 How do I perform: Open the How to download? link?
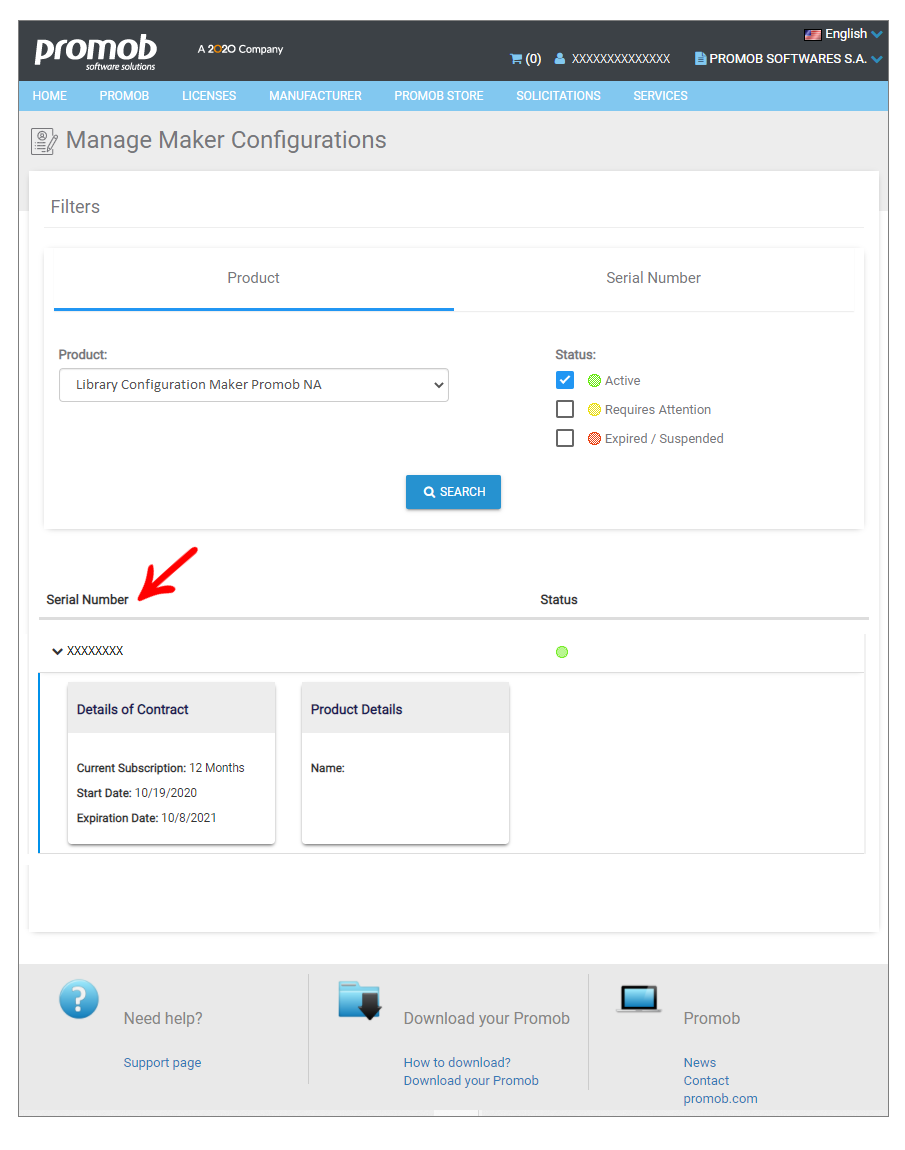tap(457, 1063)
